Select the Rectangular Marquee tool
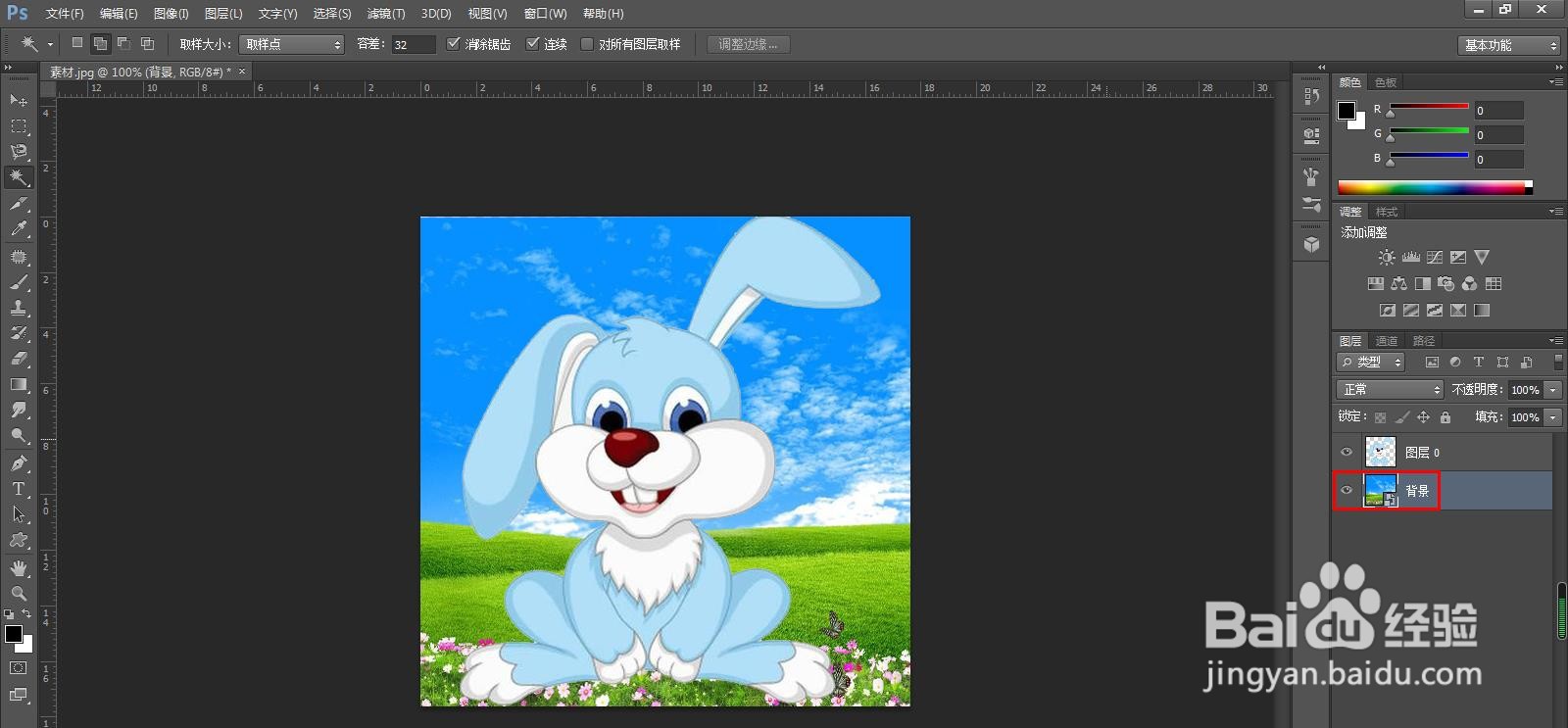Viewport: 1568px width, 728px height. pyautogui.click(x=19, y=126)
